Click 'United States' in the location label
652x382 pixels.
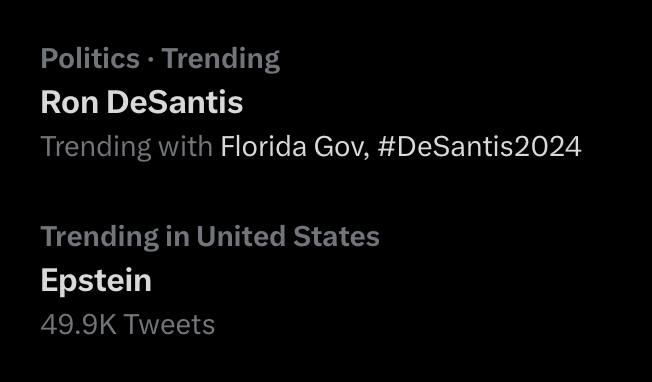pos(288,236)
